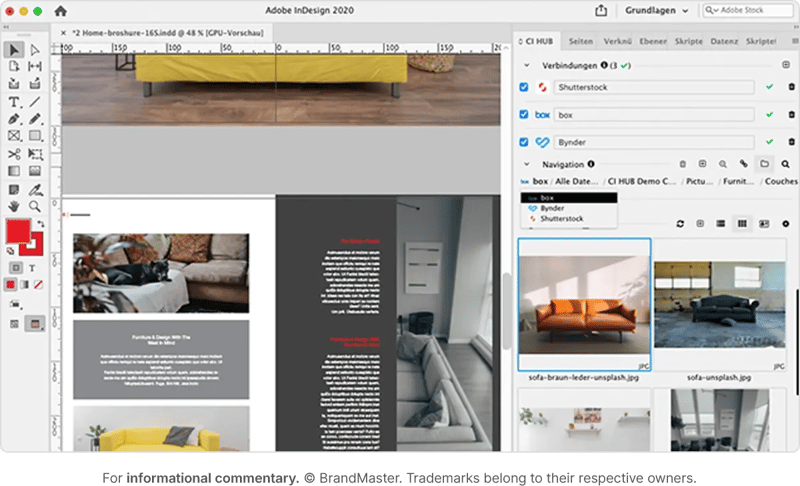The width and height of the screenshot is (800, 486).
Task: Collapse the Verbindungen section
Action: (527, 65)
